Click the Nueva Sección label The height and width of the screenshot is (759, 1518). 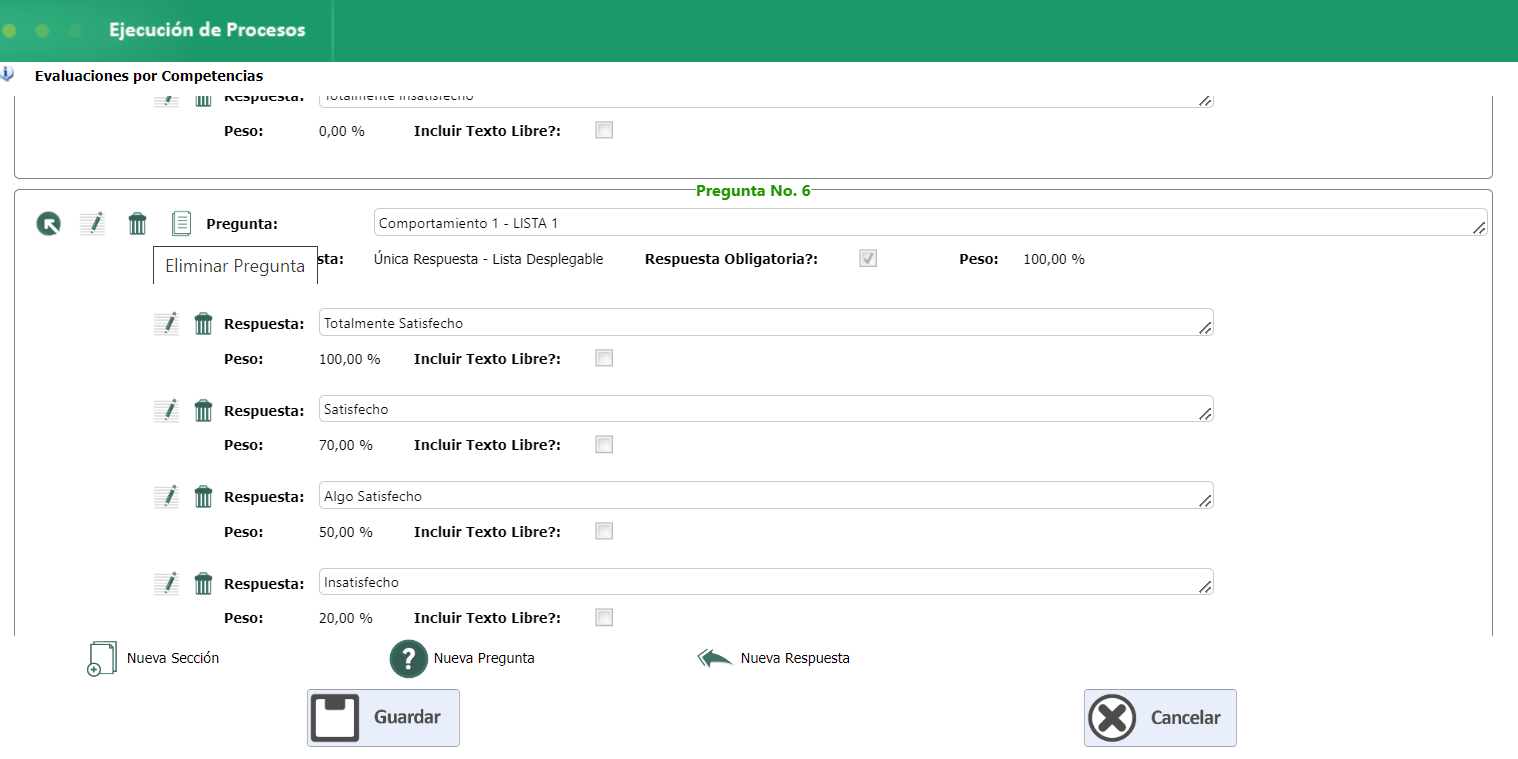coord(173,658)
